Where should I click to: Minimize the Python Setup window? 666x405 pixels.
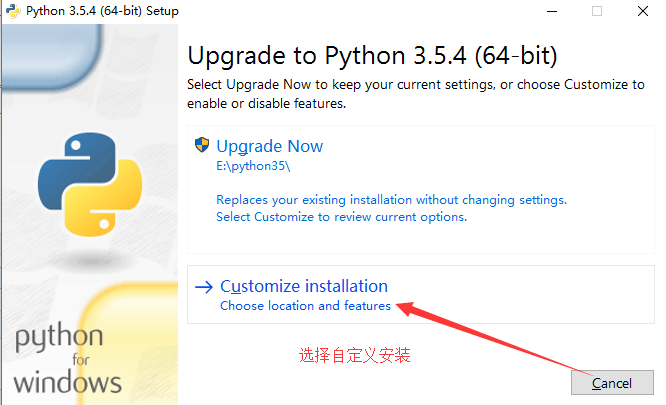coord(552,11)
